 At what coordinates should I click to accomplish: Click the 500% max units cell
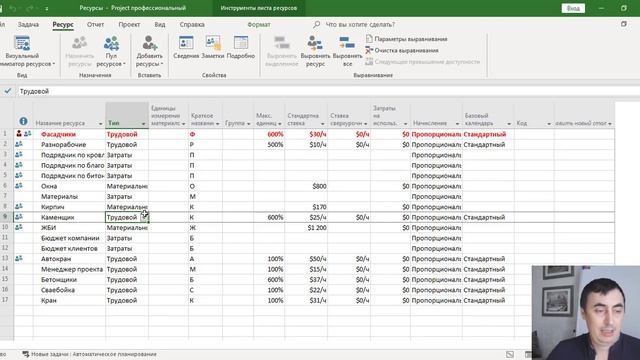269,144
